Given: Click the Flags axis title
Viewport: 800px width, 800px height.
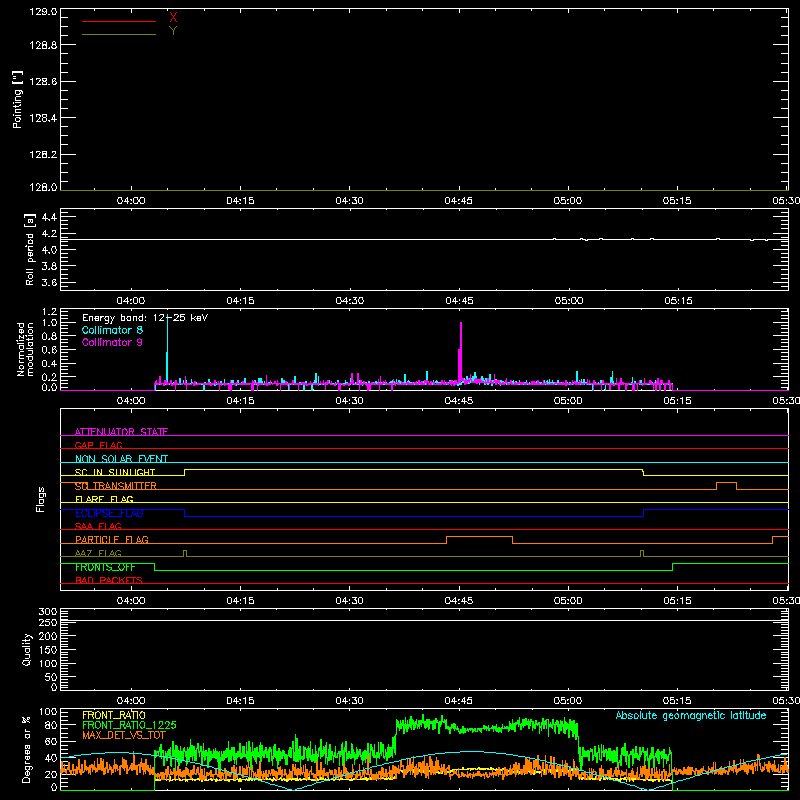Looking at the screenshot, I should pos(41,499).
